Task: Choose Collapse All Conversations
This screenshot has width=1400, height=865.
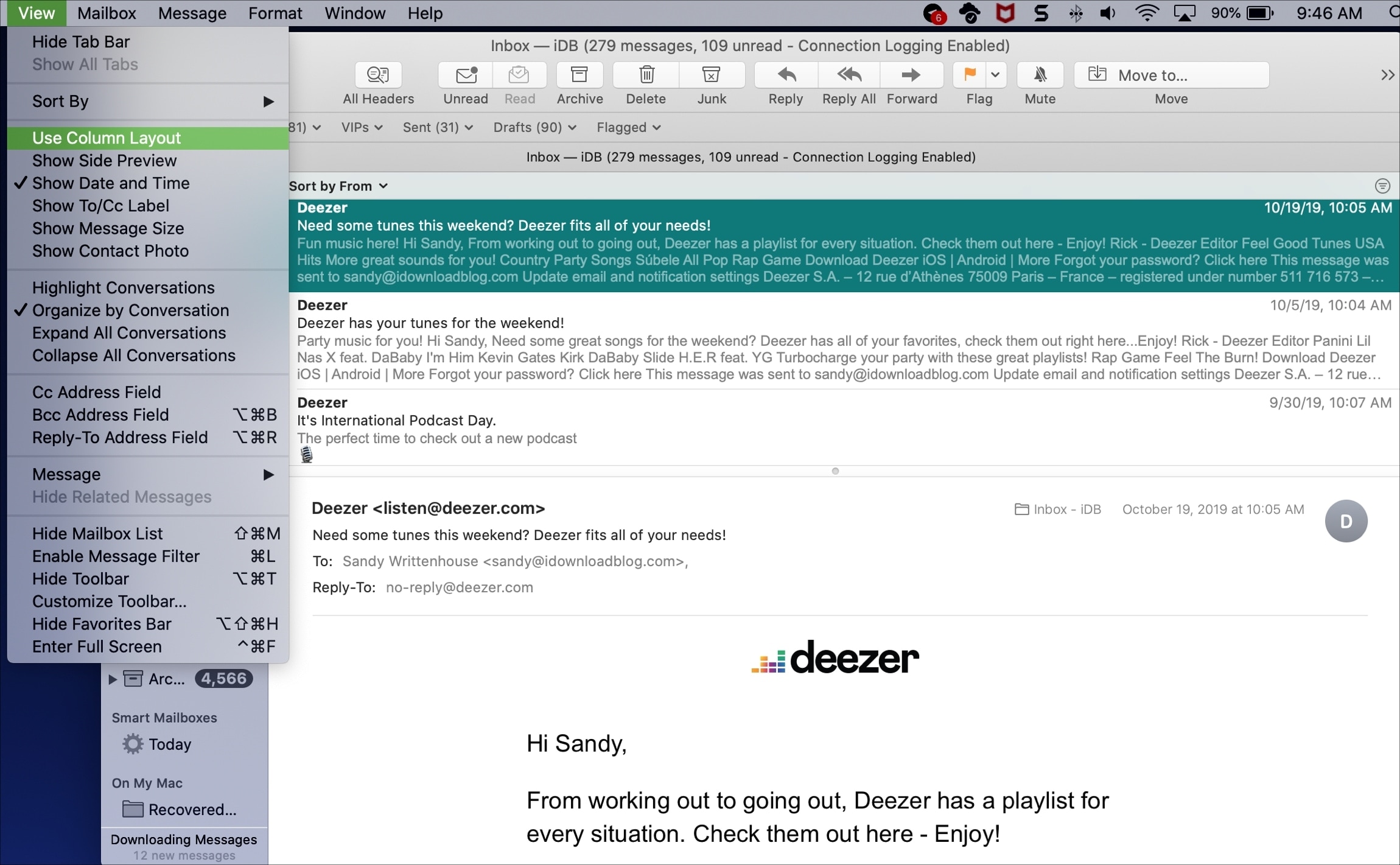Action: click(148, 355)
